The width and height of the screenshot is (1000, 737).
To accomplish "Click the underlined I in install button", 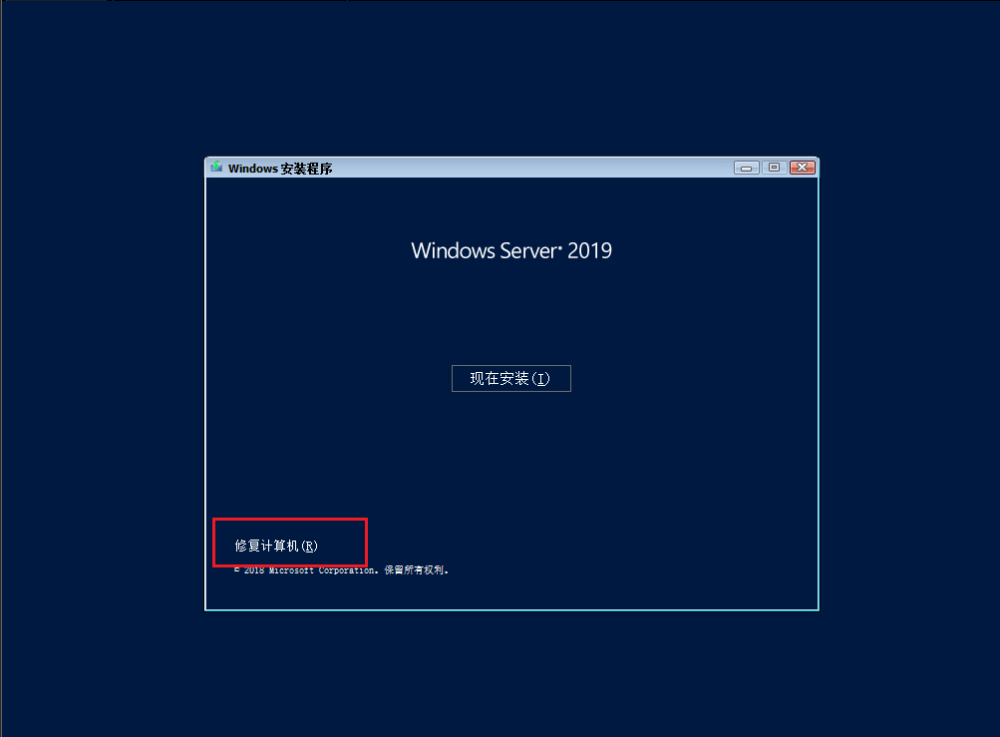I will (540, 379).
